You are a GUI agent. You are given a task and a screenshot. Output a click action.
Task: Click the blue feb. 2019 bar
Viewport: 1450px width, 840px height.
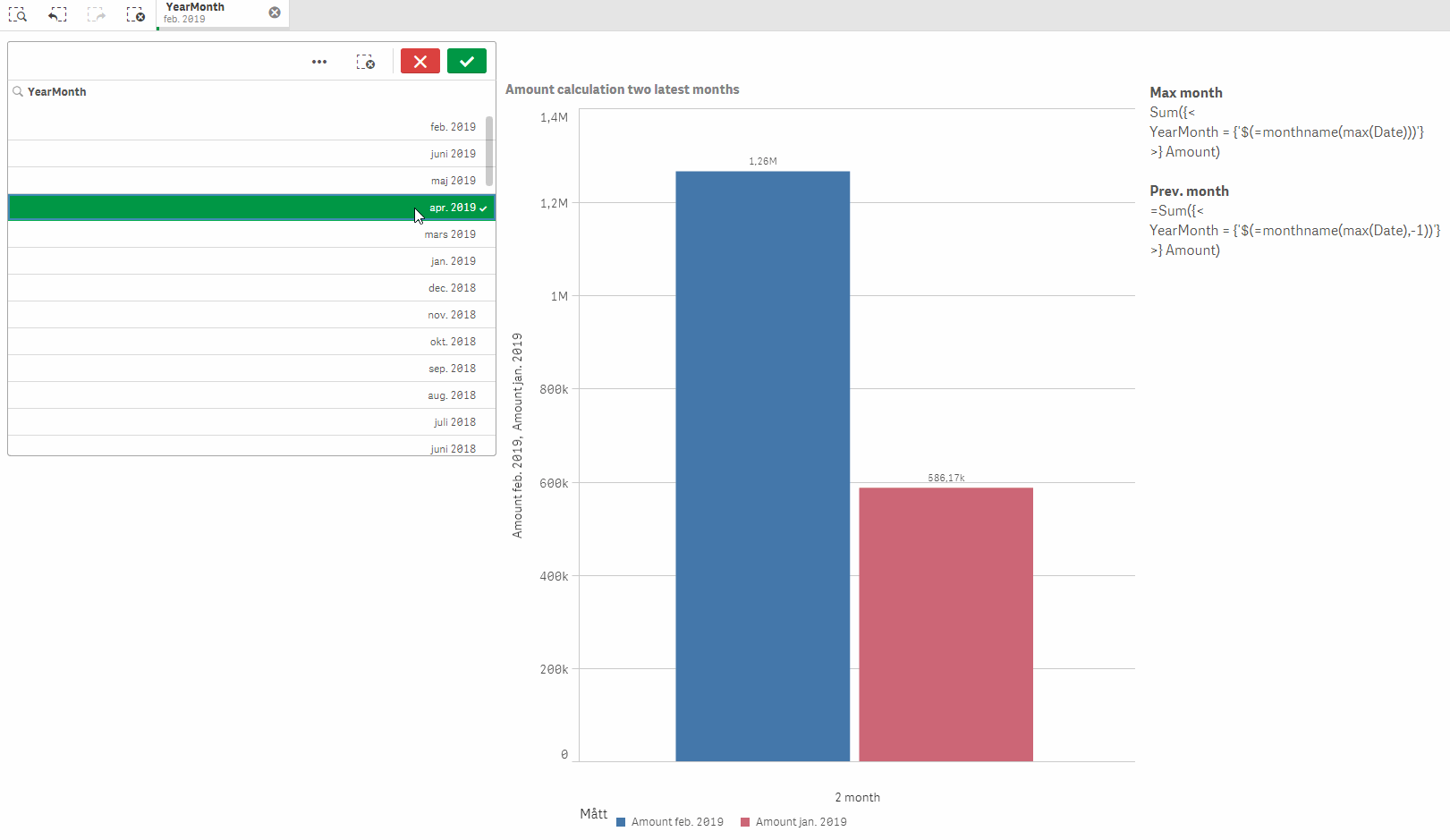pyautogui.click(x=763, y=466)
